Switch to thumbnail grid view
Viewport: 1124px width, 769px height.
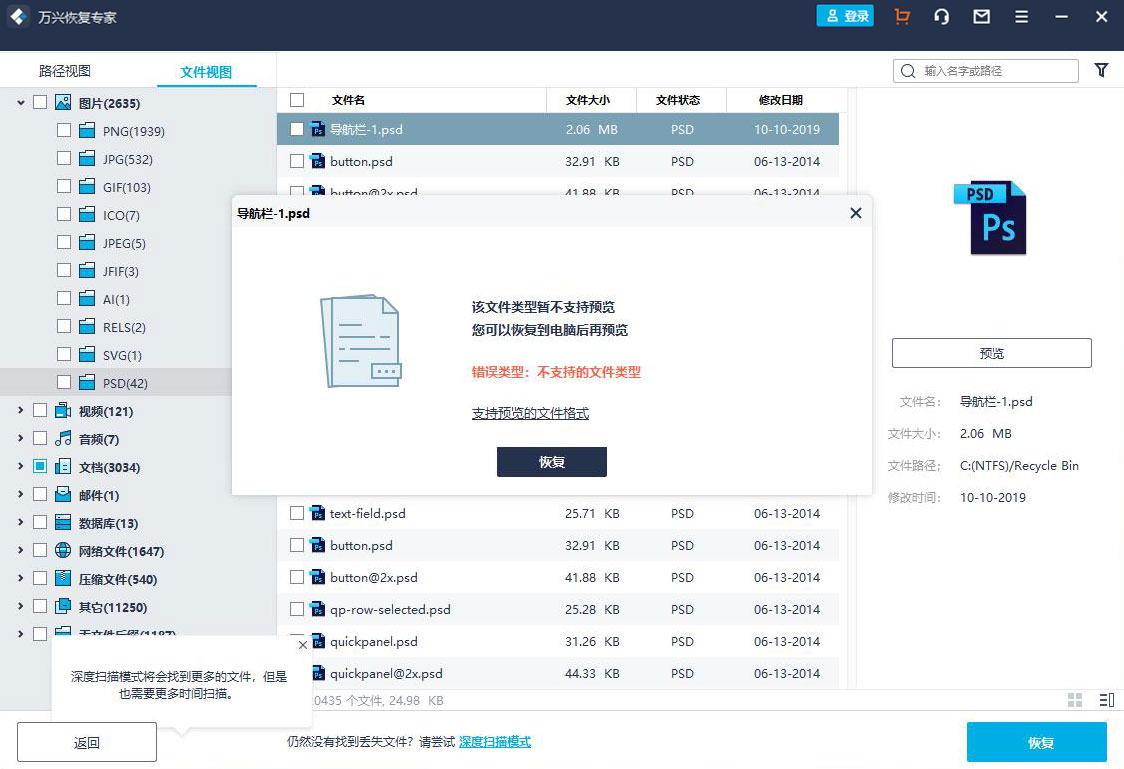[x=1075, y=700]
